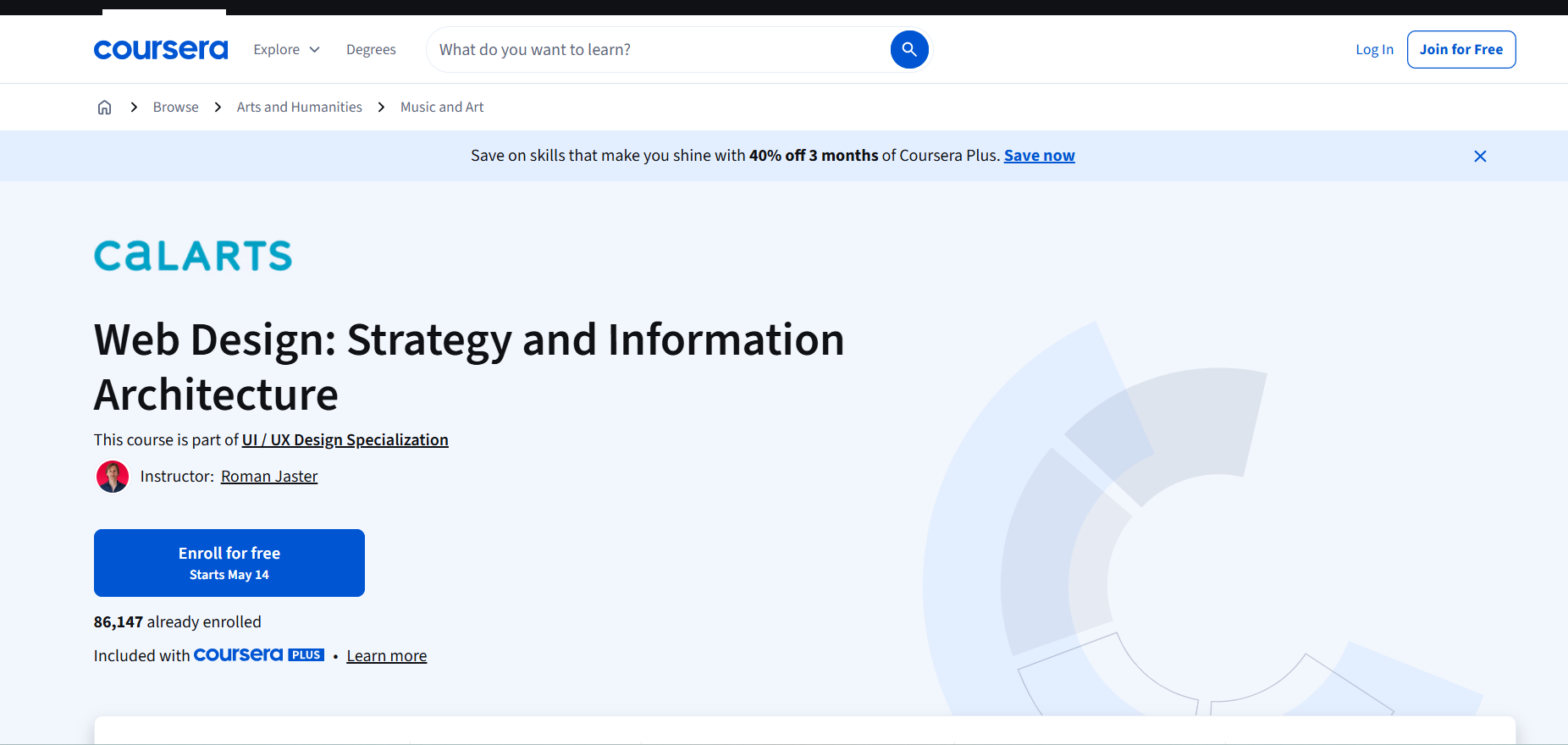Image resolution: width=1568 pixels, height=745 pixels.
Task: Go to home via breadcrumb house icon
Action: 104,107
